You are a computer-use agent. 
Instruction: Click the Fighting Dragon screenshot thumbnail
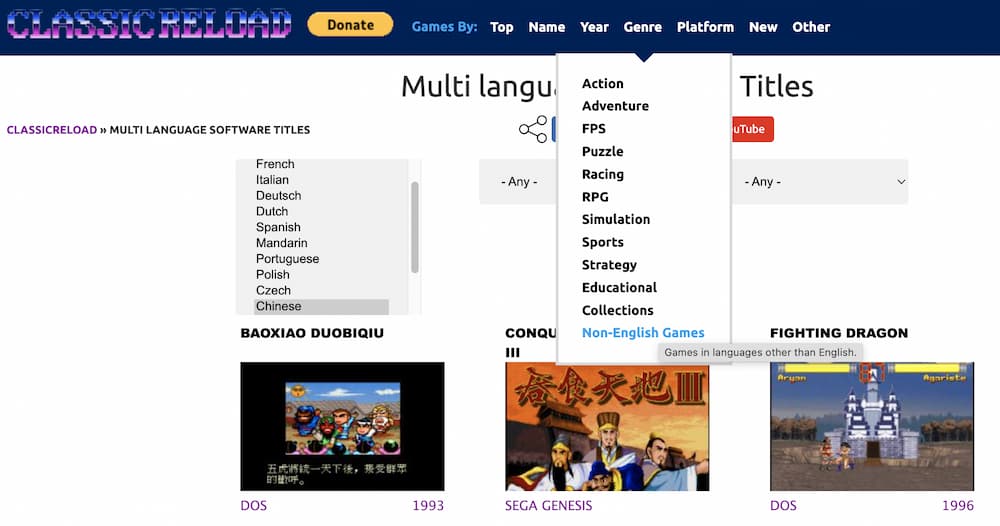click(x=872, y=427)
